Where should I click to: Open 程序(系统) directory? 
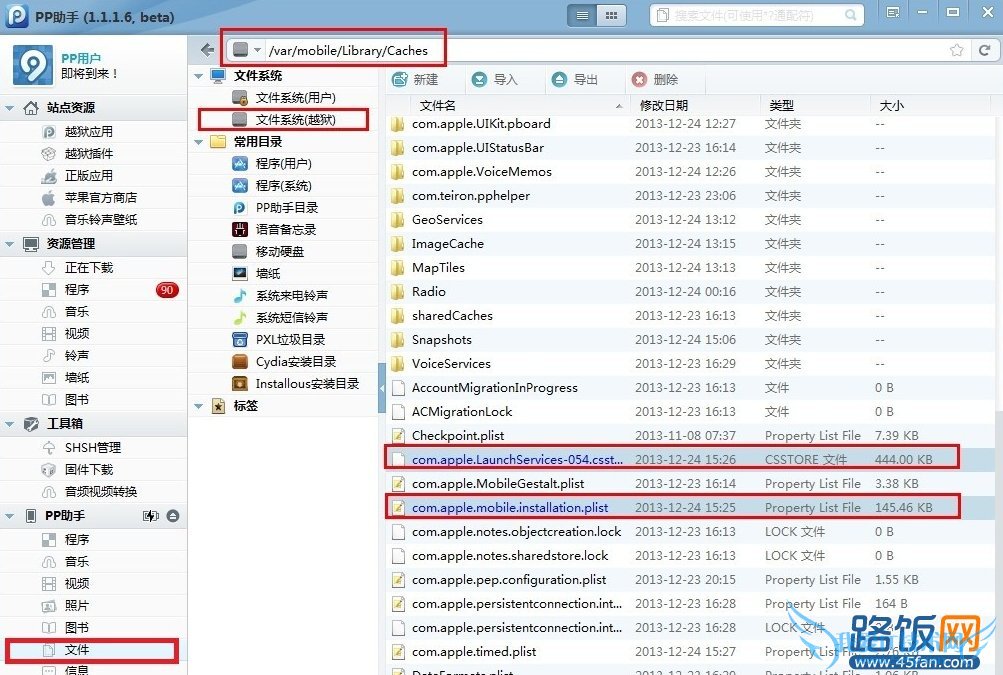(272, 186)
